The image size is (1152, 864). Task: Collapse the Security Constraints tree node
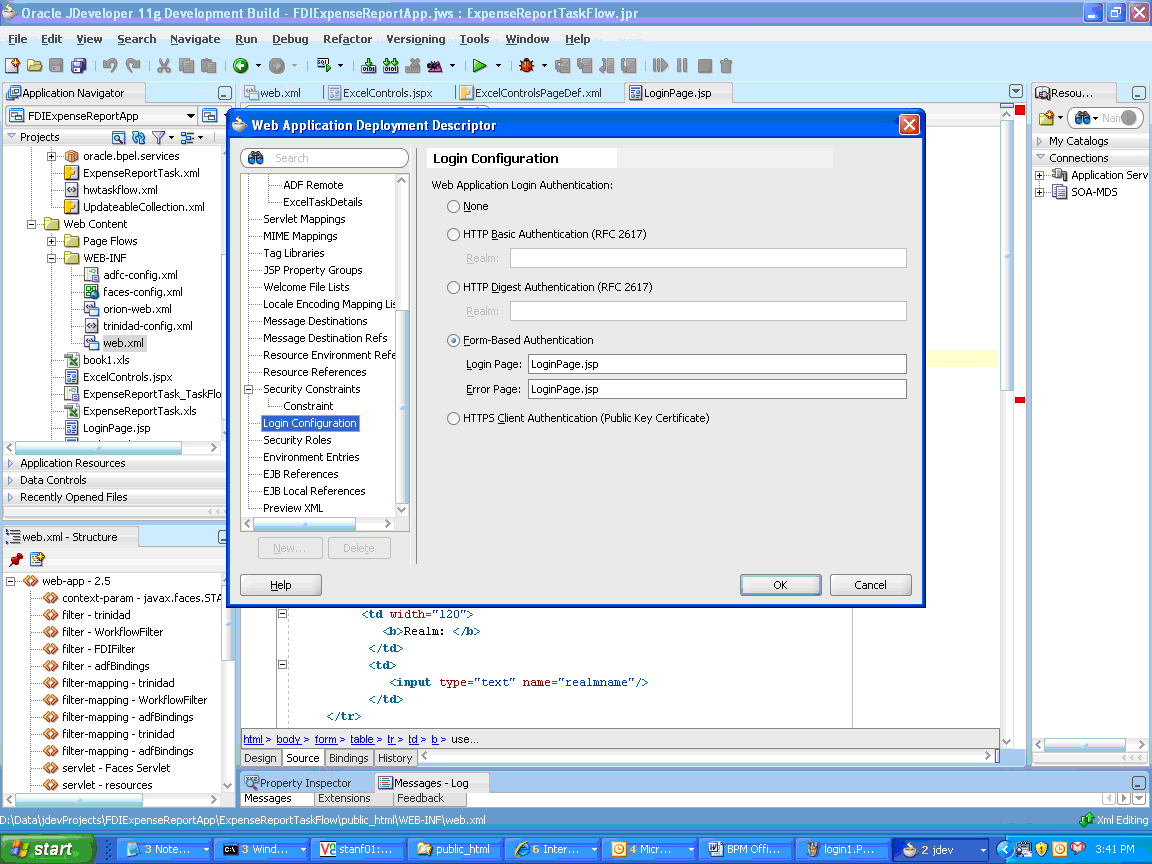250,389
